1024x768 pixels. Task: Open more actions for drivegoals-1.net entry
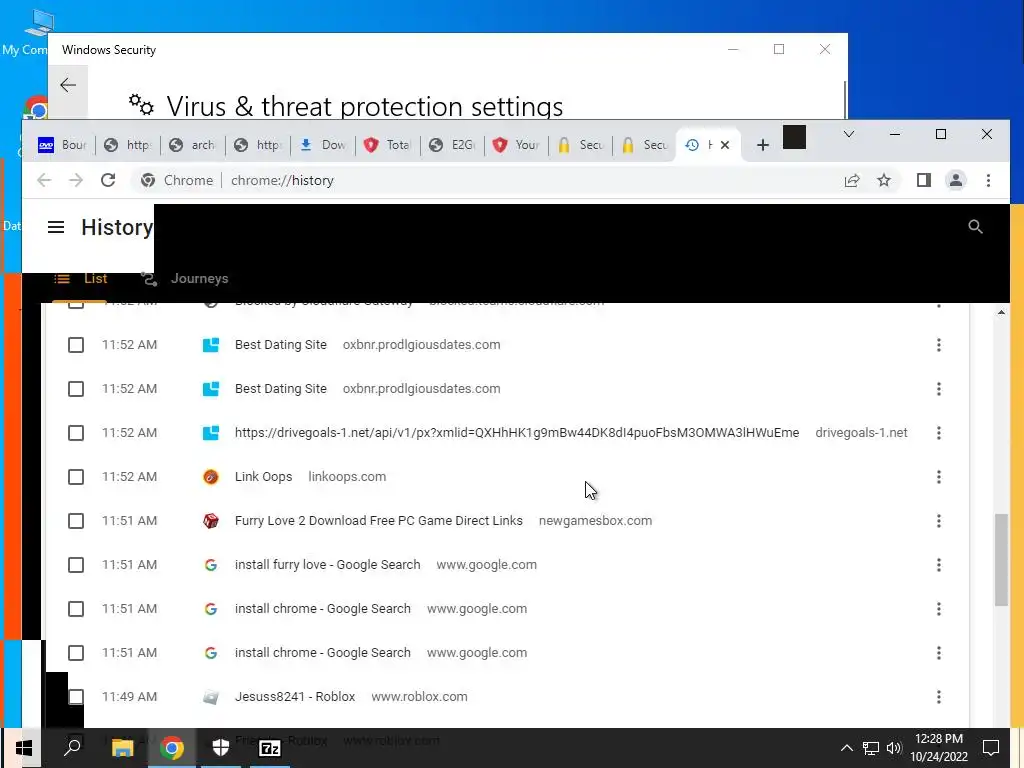pyautogui.click(x=938, y=433)
